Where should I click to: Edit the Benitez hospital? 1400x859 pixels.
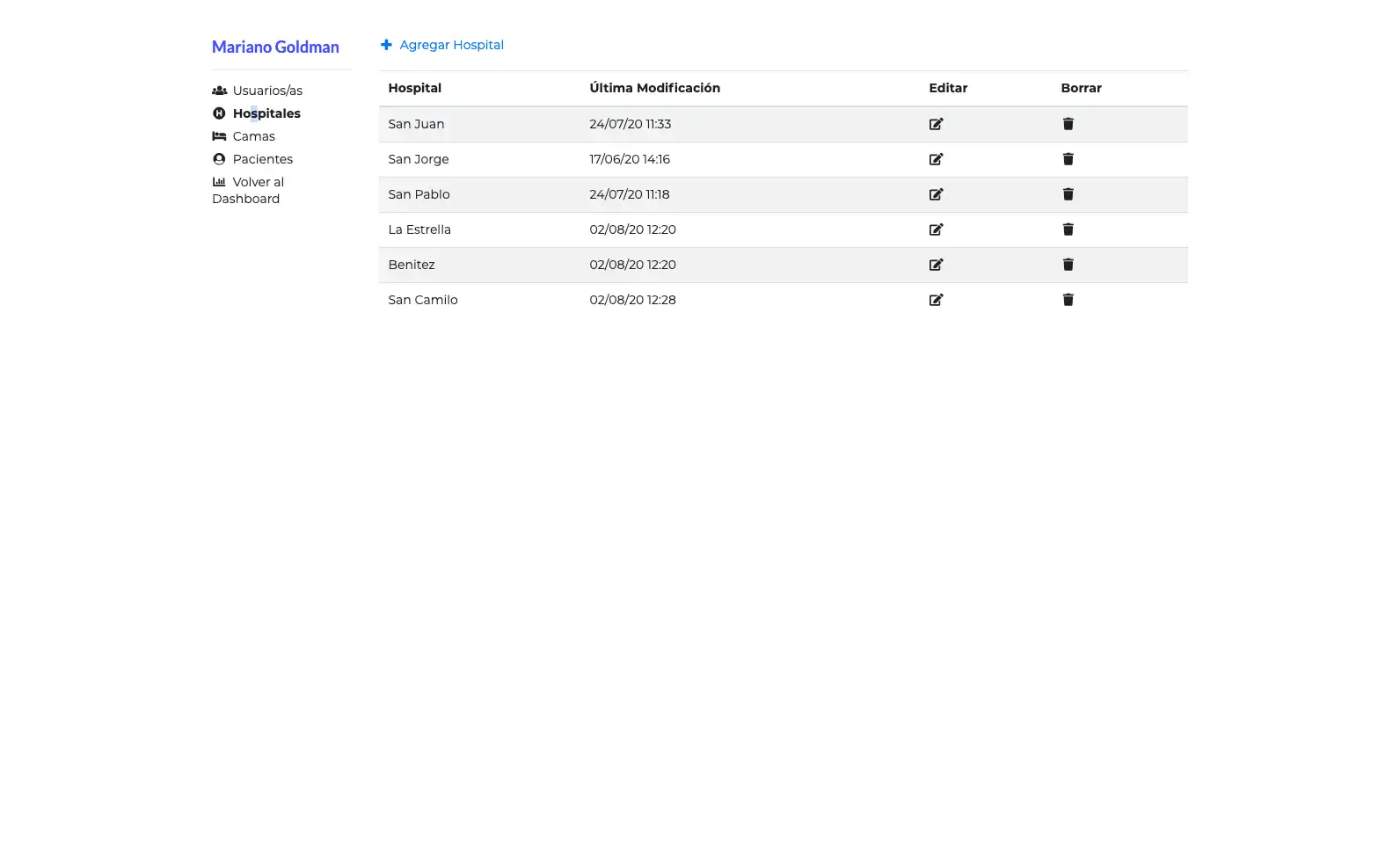click(936, 265)
